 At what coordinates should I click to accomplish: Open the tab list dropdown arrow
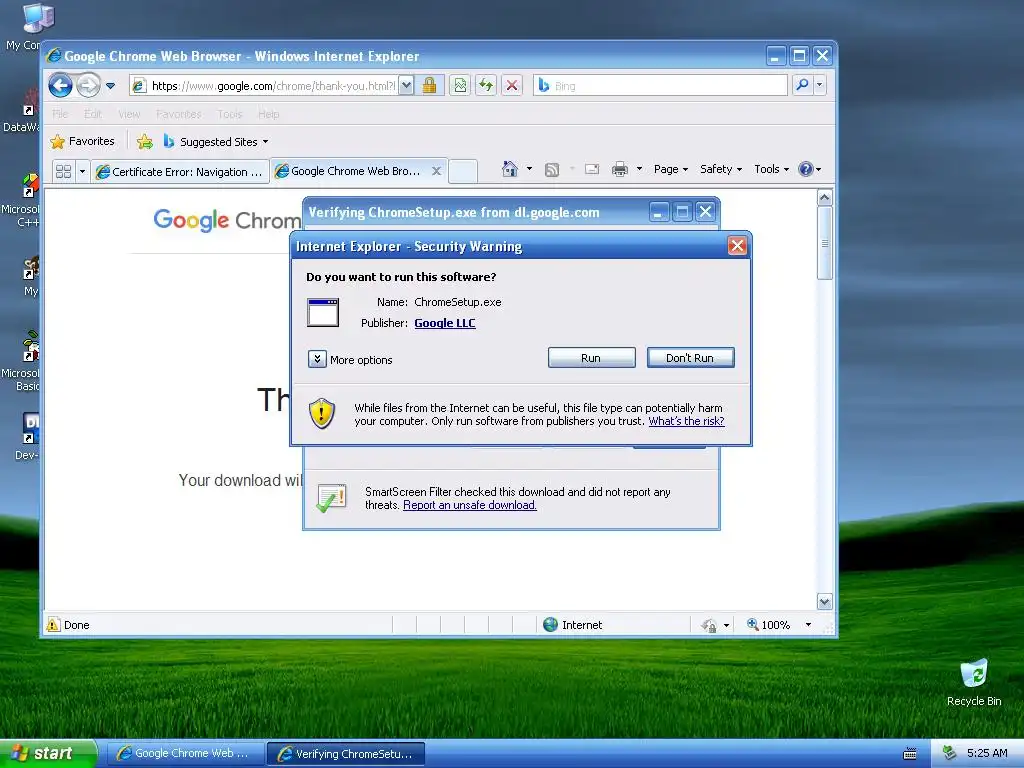point(82,172)
